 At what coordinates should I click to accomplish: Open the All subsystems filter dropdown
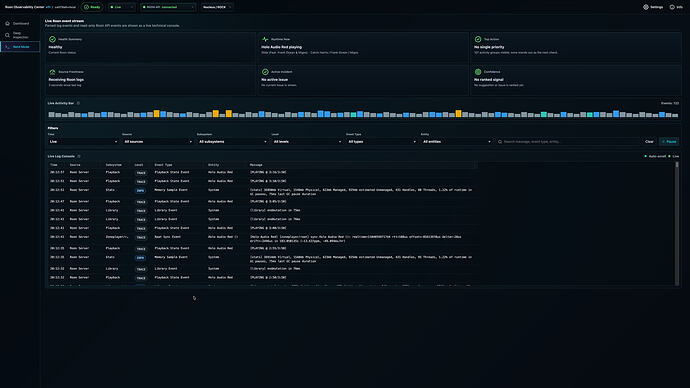(232, 142)
